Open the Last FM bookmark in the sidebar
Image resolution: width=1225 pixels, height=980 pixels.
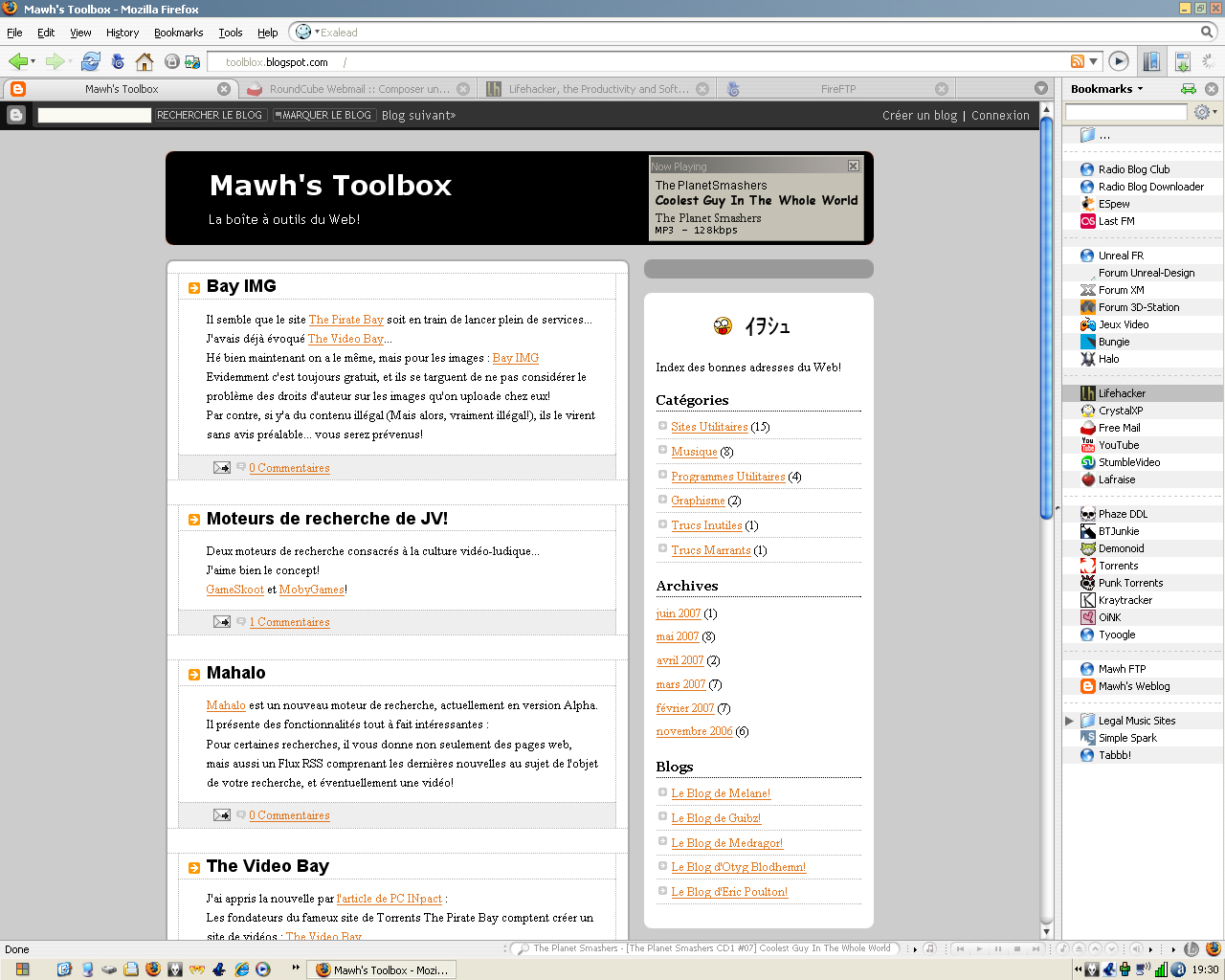coord(1116,221)
